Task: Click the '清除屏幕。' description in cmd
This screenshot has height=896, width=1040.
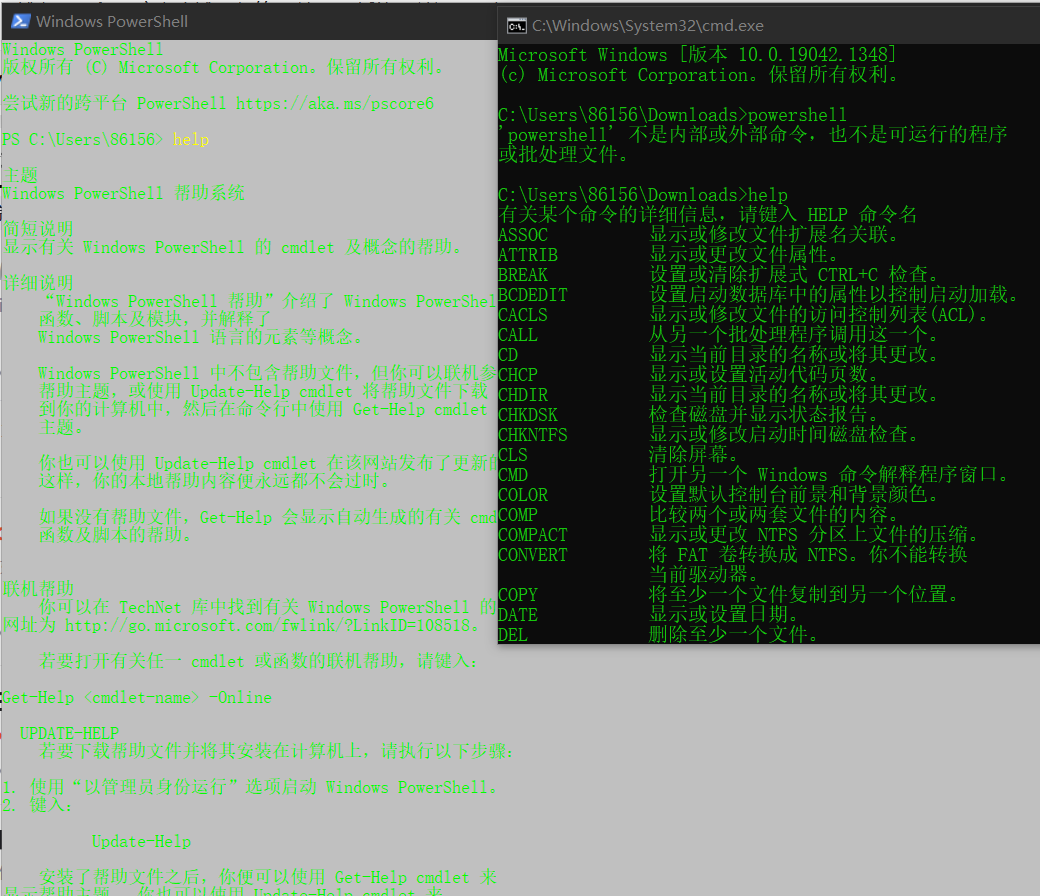Action: 694,454
